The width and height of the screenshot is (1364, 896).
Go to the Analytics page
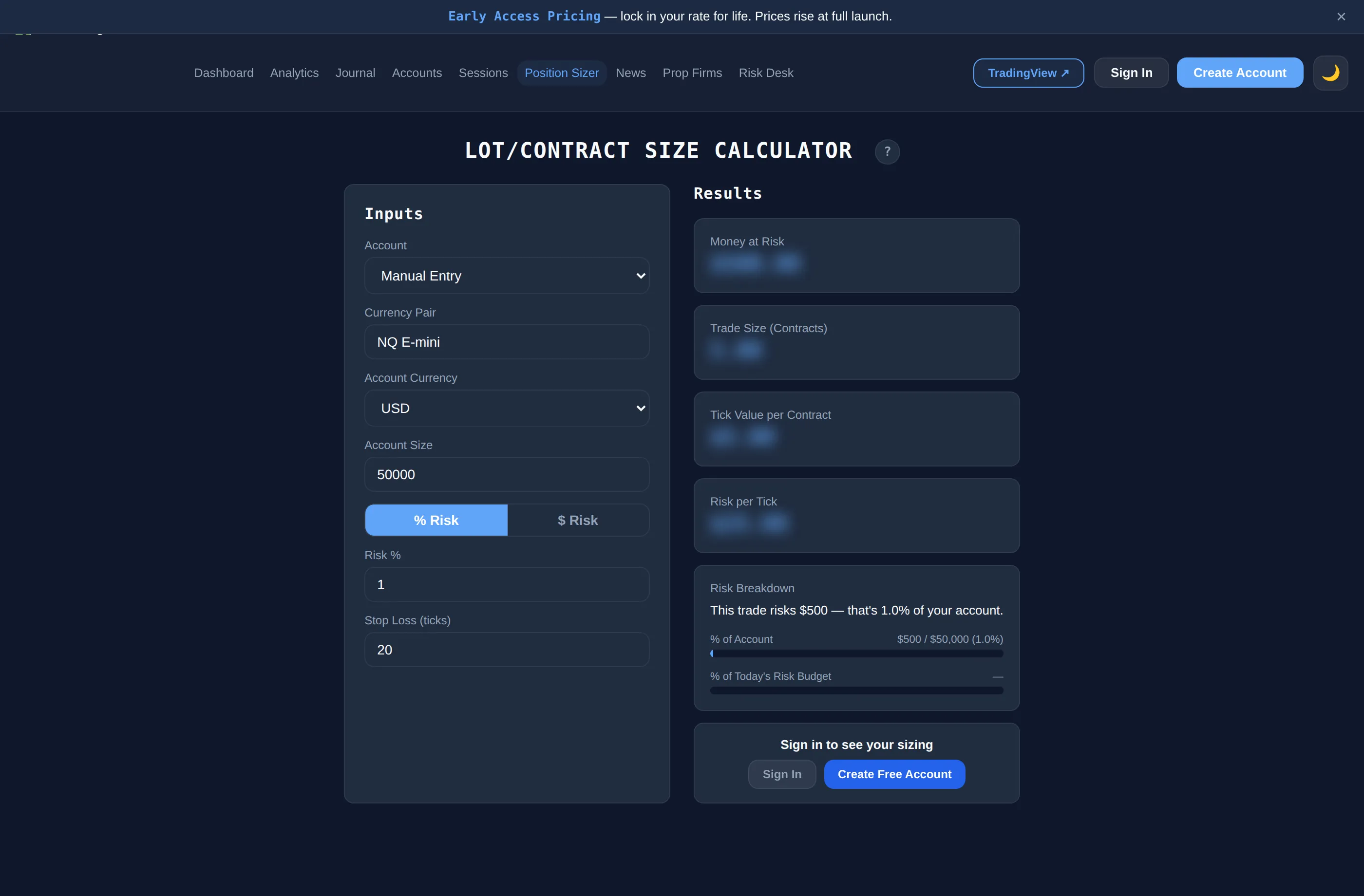(x=294, y=73)
